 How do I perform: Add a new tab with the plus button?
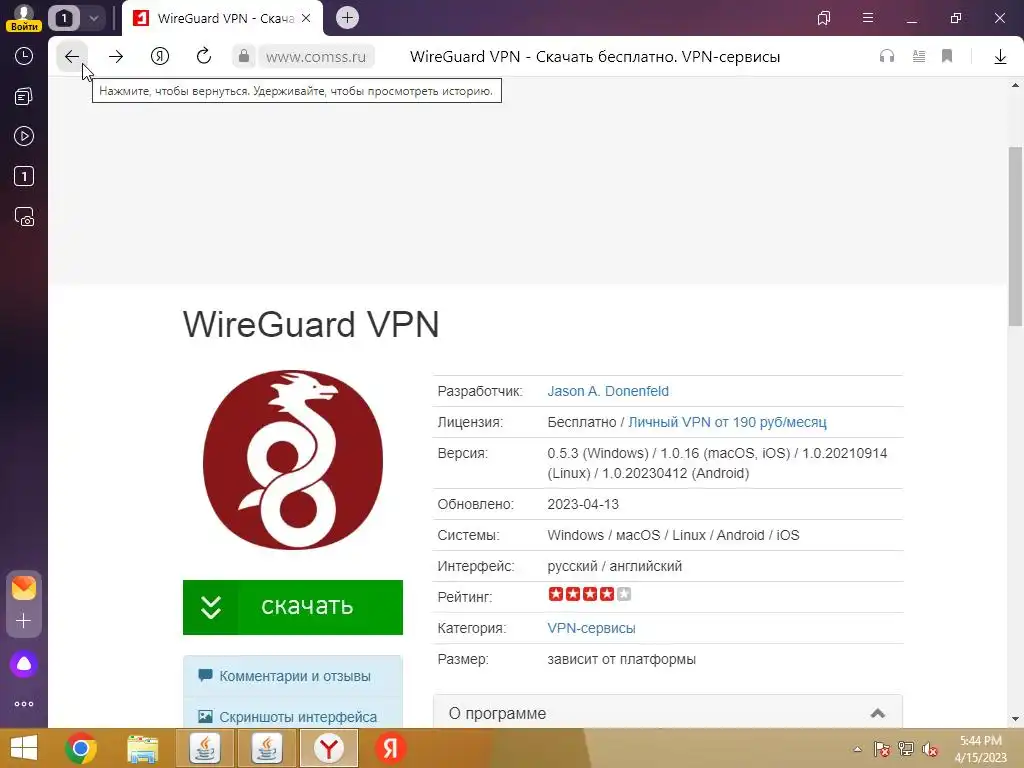[x=347, y=18]
